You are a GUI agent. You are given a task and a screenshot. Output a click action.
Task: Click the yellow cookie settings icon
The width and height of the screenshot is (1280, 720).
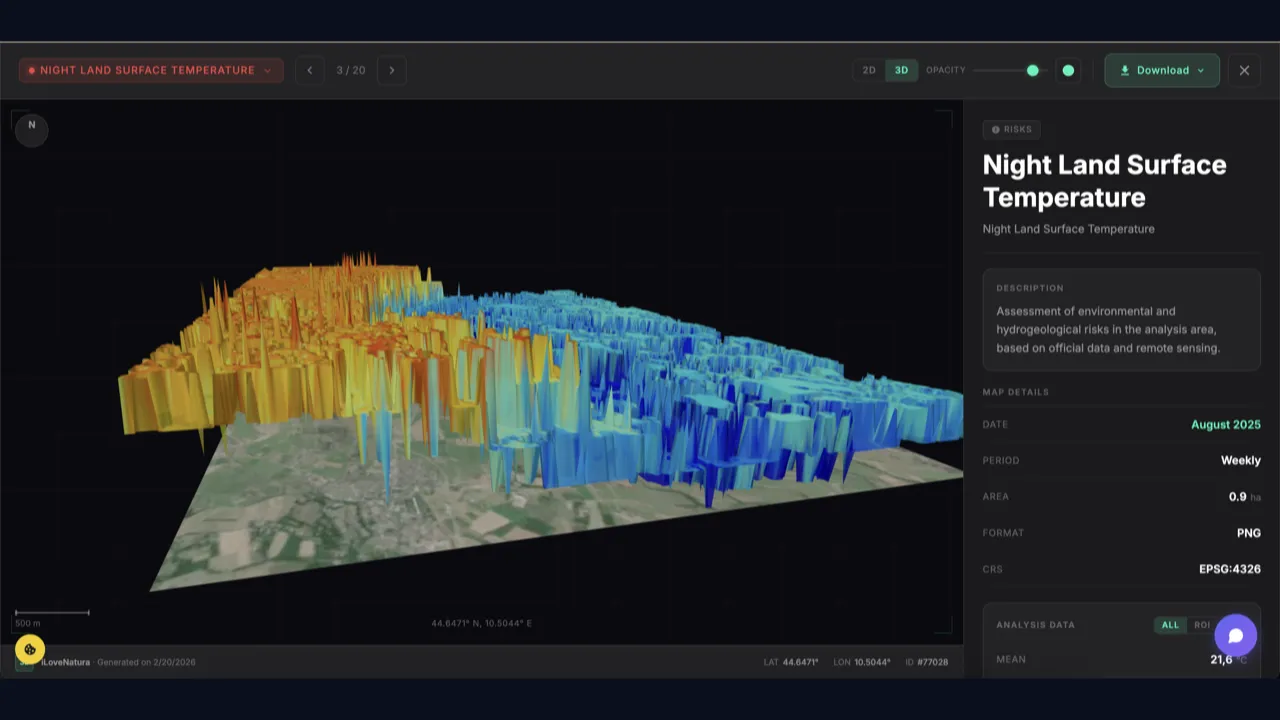click(x=30, y=649)
